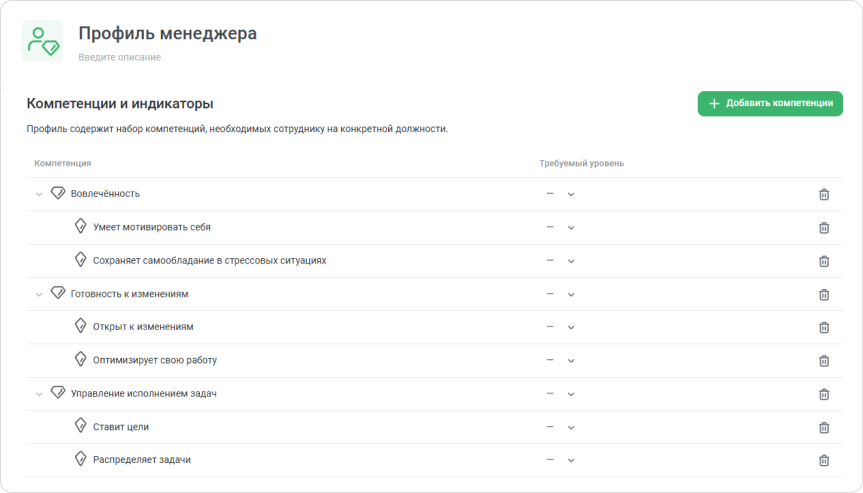Open required level dropdown for Ставит цели

[x=571, y=427]
